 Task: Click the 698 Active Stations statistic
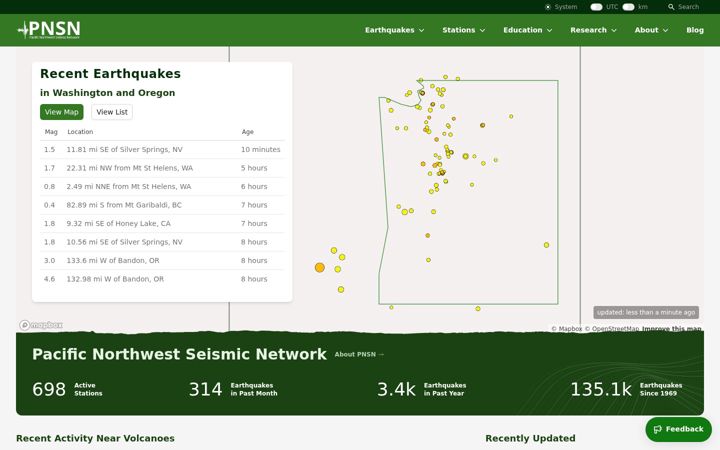[x=67, y=389]
